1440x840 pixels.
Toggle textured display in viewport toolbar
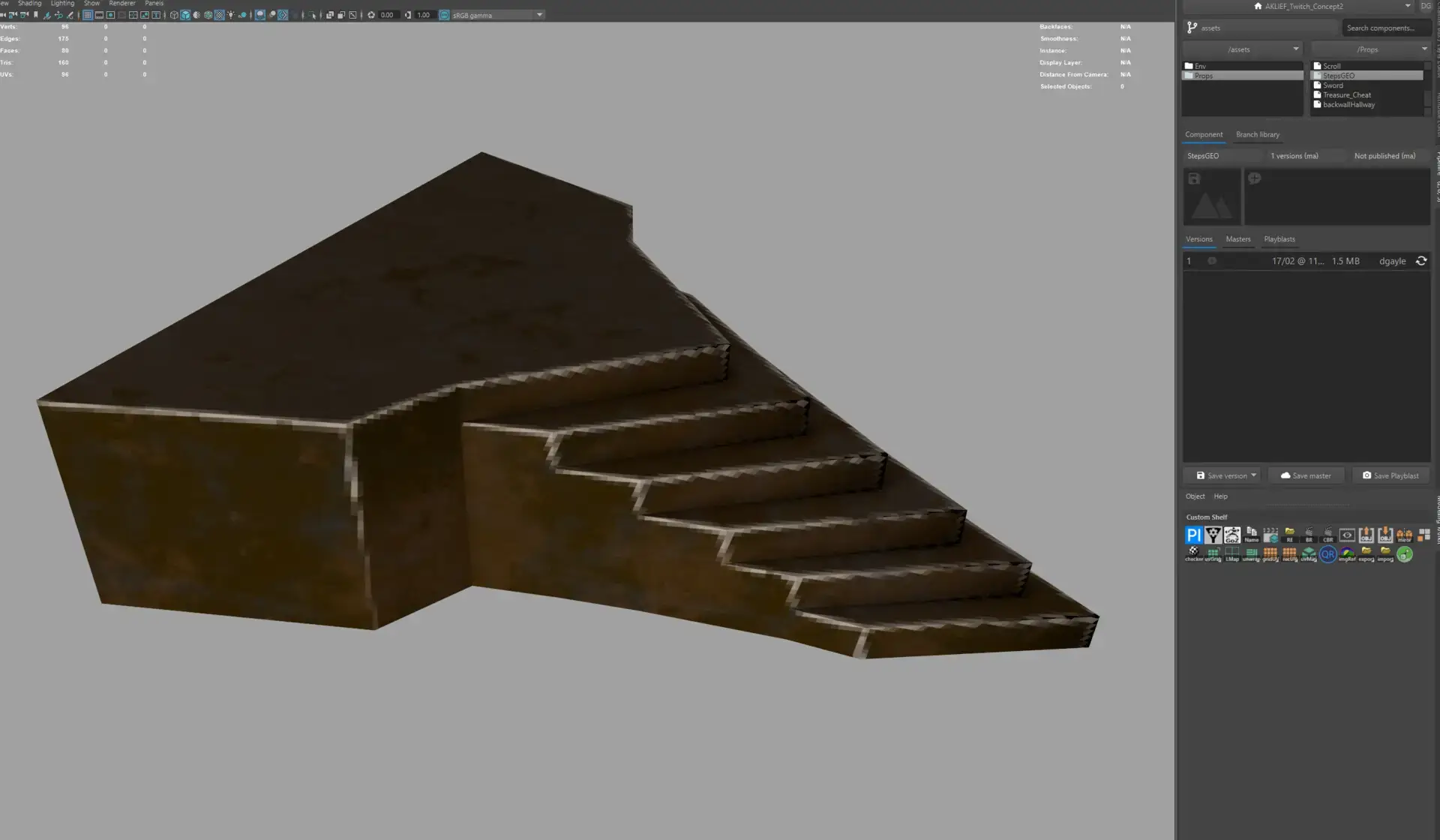click(x=220, y=15)
